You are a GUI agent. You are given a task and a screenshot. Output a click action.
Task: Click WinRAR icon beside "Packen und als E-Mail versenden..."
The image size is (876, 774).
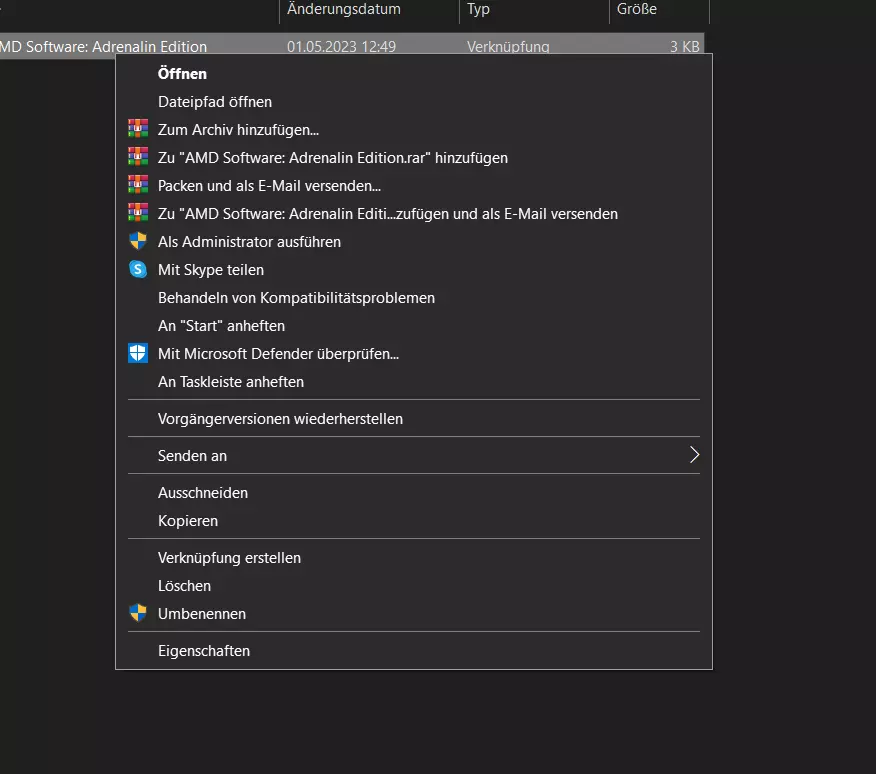(x=138, y=185)
